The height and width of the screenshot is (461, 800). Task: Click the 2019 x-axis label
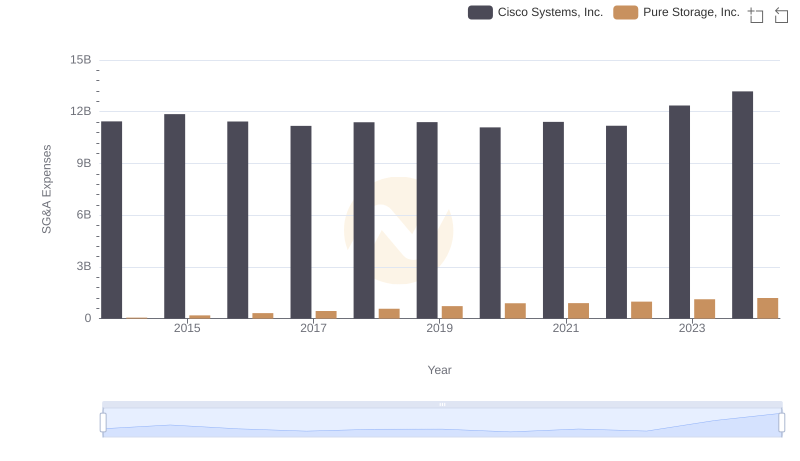(439, 328)
